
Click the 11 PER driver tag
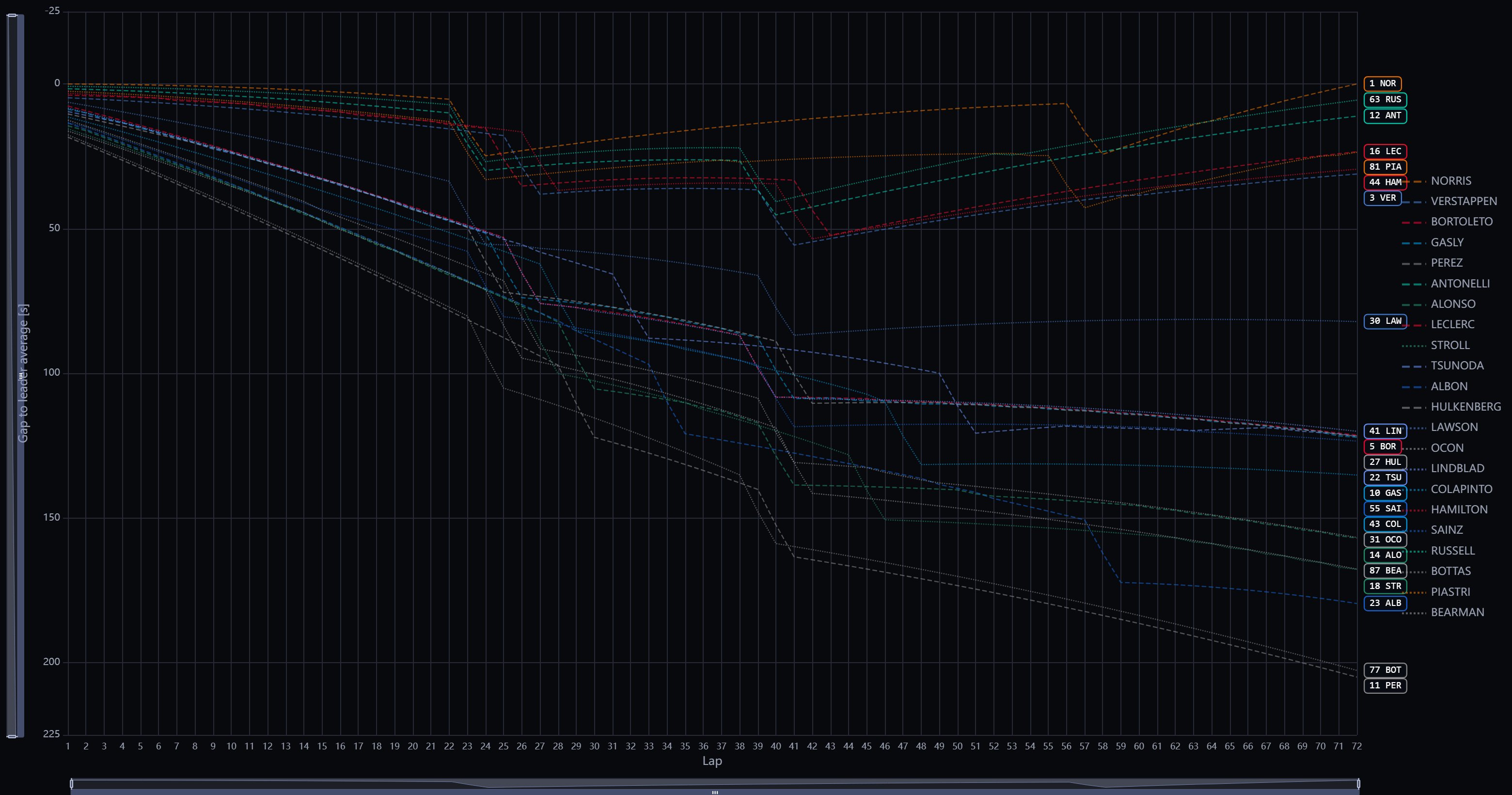tap(1385, 686)
